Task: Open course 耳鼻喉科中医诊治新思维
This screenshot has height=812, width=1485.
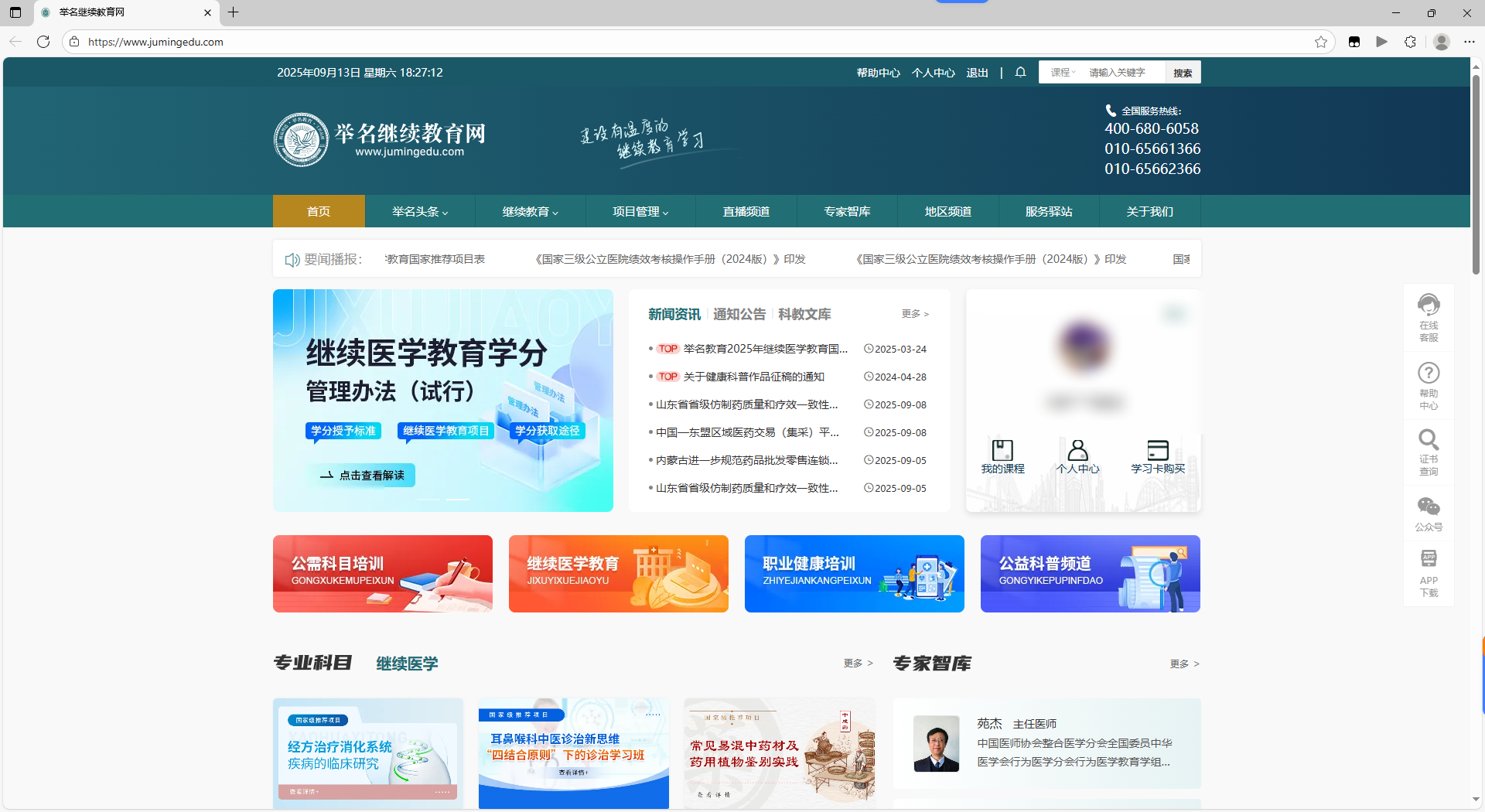Action: pos(574,753)
